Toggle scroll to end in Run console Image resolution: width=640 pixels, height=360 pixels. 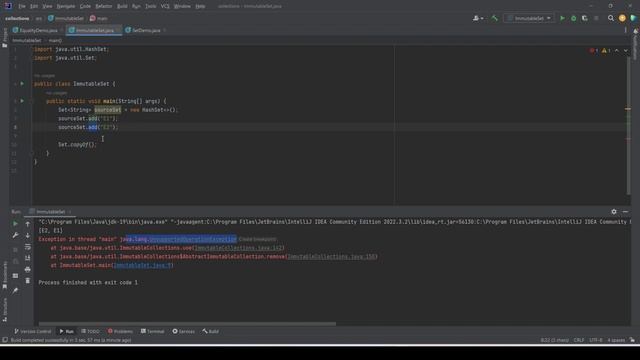(x=28, y=258)
